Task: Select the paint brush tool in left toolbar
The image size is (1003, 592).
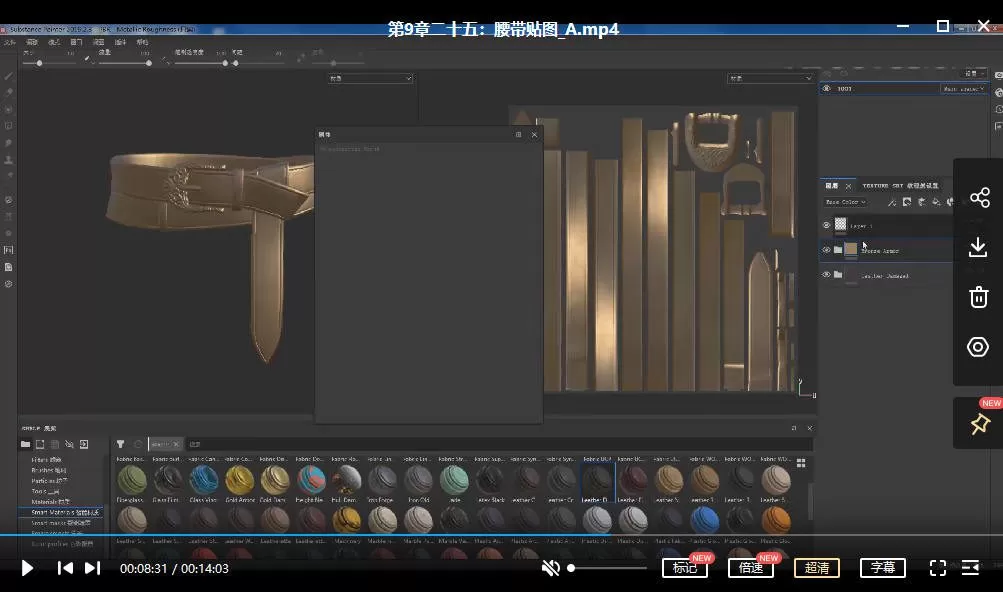Action: [x=9, y=76]
